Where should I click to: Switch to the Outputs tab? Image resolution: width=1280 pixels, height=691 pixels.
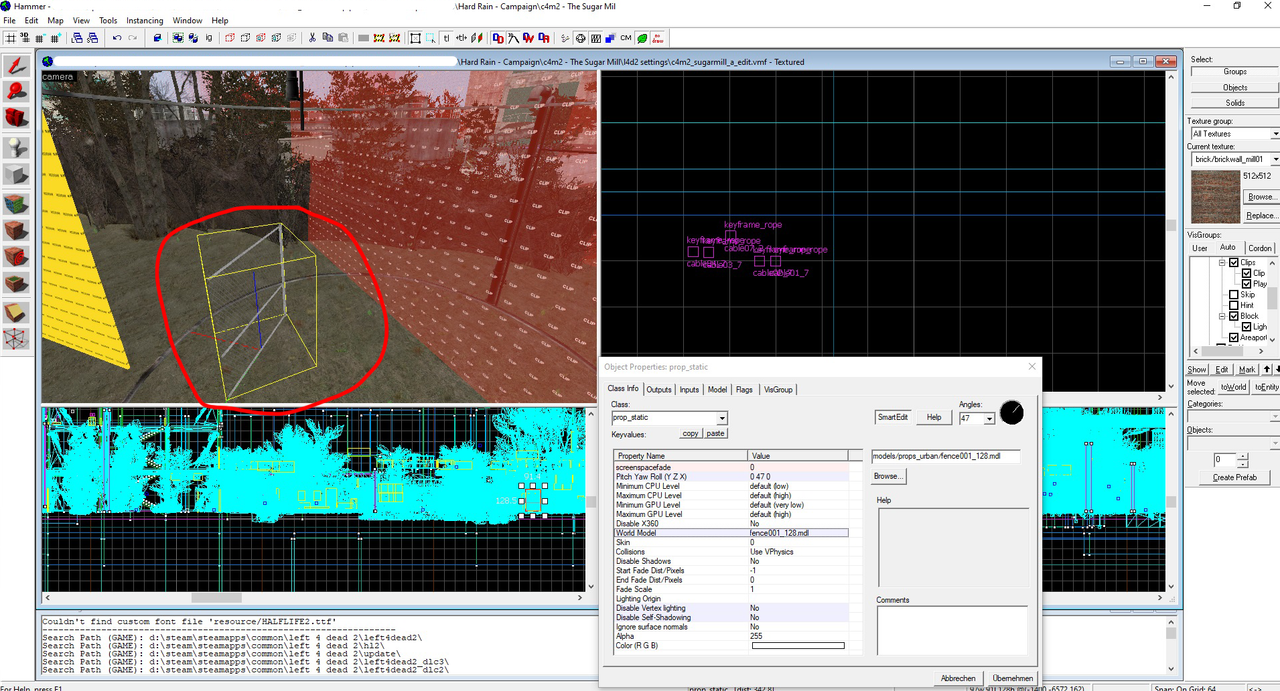pos(659,389)
